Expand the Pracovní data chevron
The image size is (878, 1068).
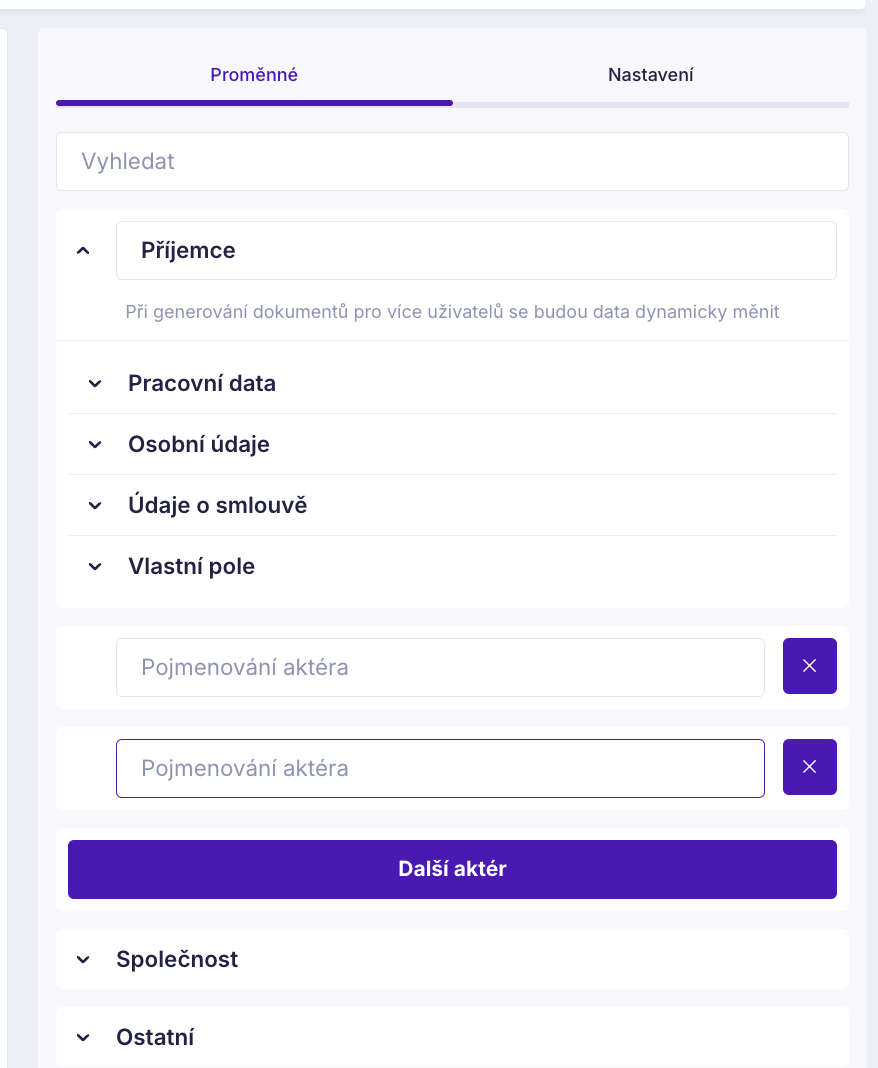tap(95, 383)
